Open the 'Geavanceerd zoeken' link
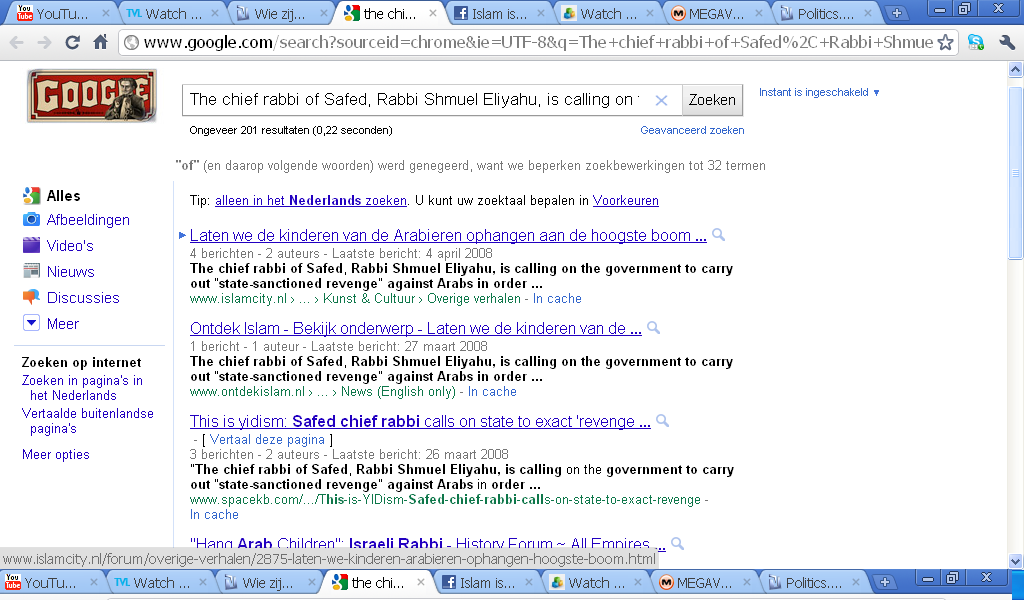The image size is (1024, 600). (692, 130)
